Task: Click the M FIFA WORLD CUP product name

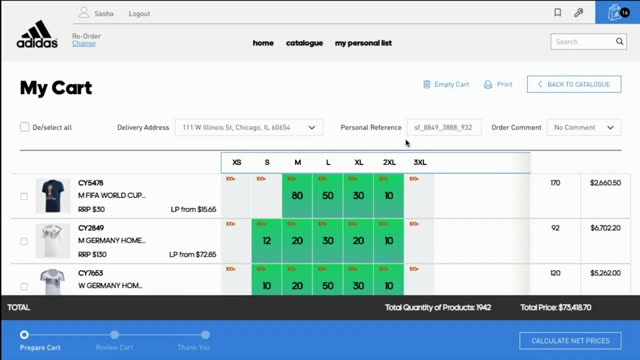Action: pyautogui.click(x=112, y=196)
